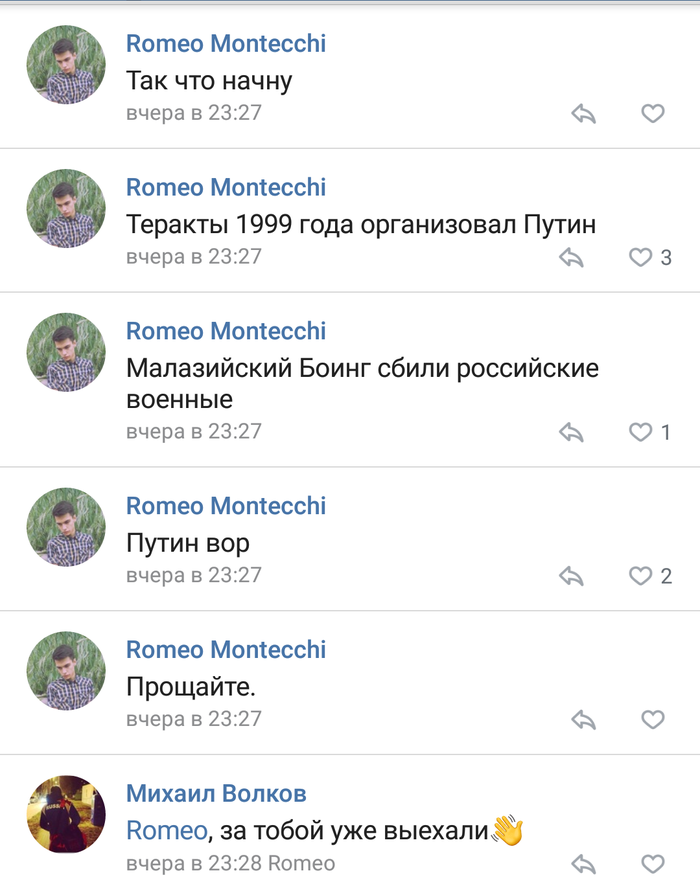This screenshot has height=895, width=700.
Task: Click Romeo Montecchi name above "Малазийский Боинг"
Action: point(226,331)
